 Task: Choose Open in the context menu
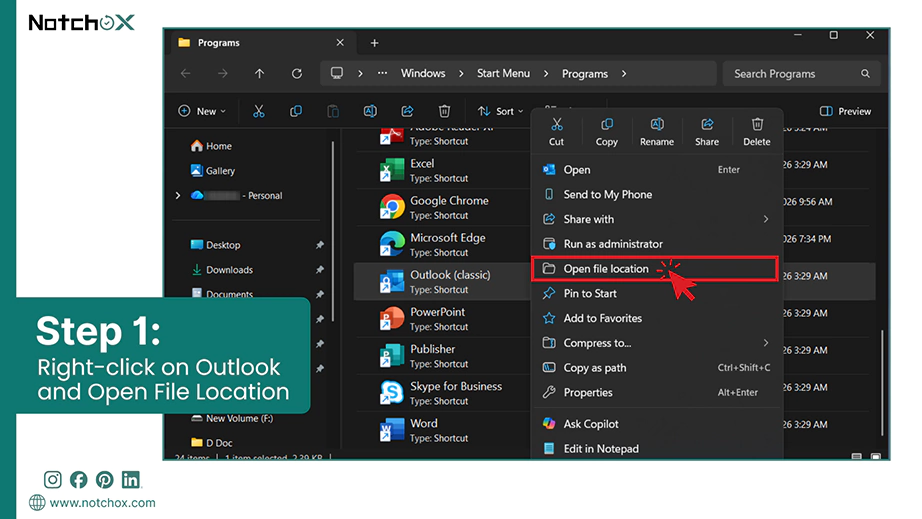[x=657, y=170]
